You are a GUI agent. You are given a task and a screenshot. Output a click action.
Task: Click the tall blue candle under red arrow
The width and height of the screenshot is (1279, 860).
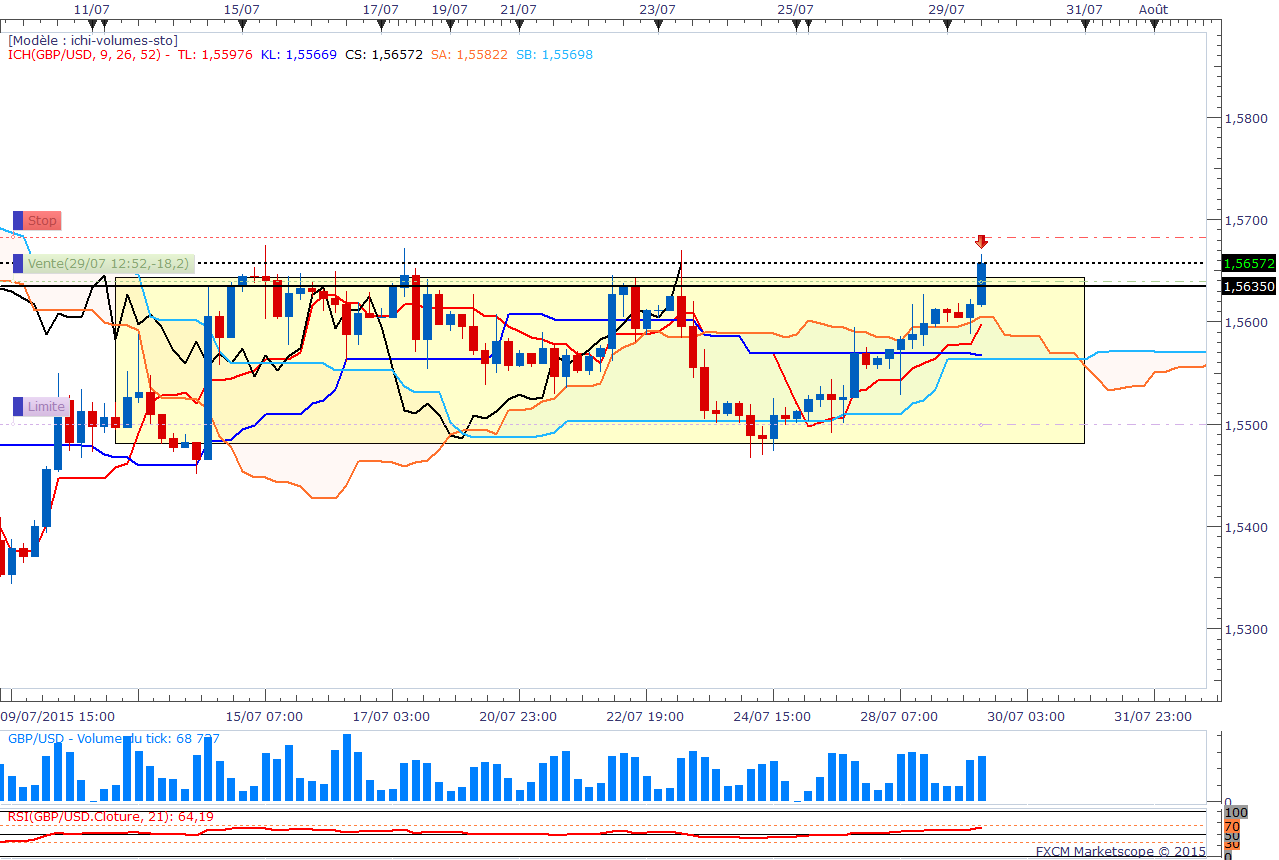pyautogui.click(x=982, y=284)
